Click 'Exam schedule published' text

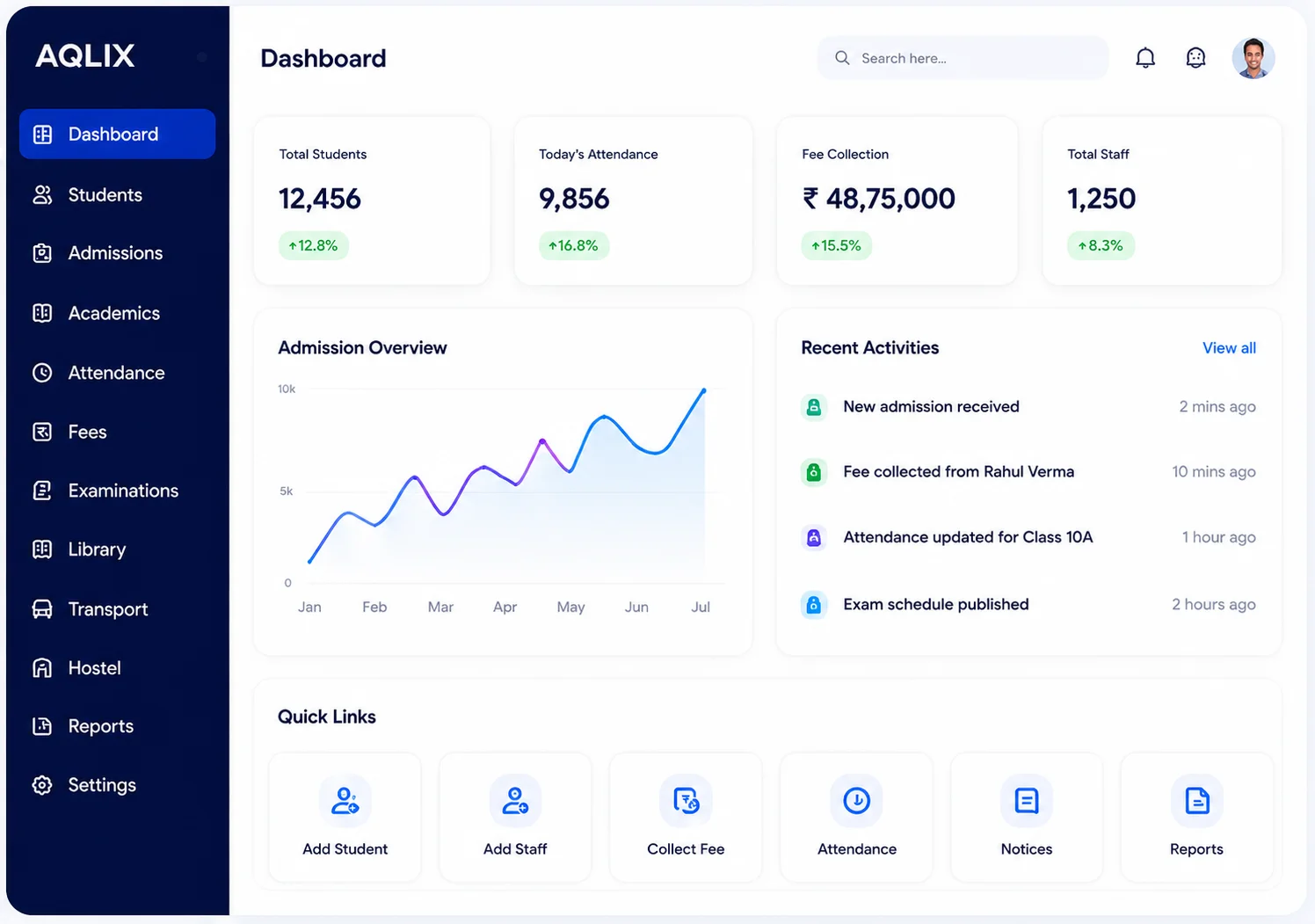tap(935, 605)
